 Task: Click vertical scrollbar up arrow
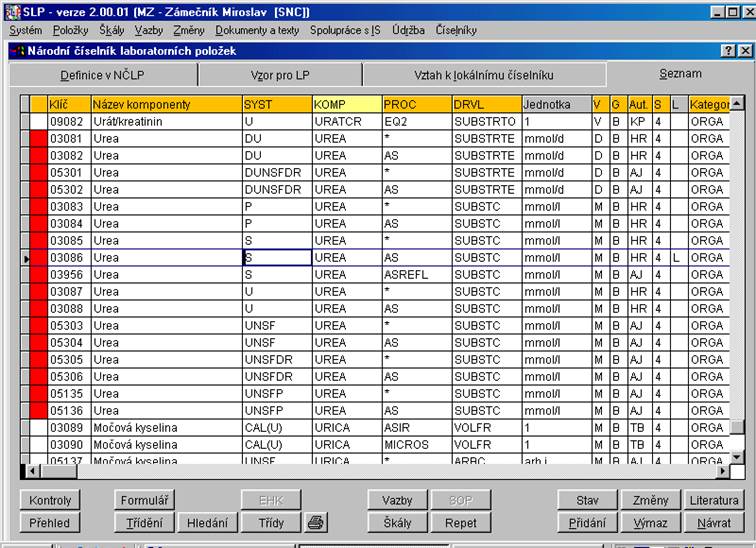tap(737, 103)
